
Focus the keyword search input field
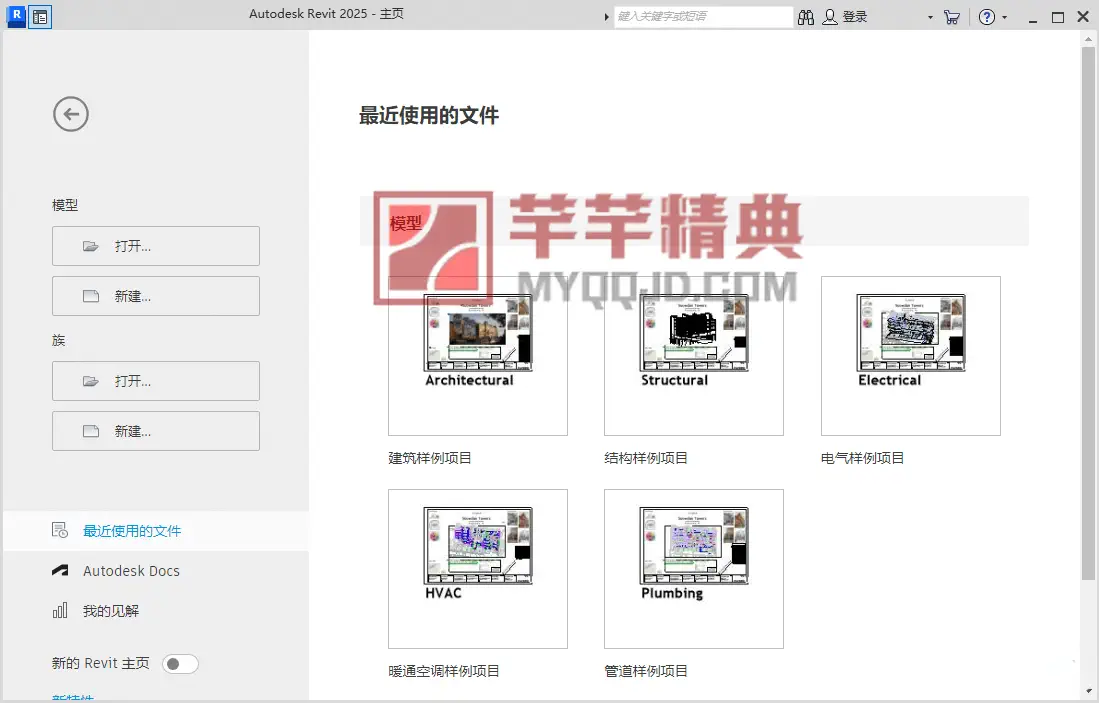tap(703, 17)
